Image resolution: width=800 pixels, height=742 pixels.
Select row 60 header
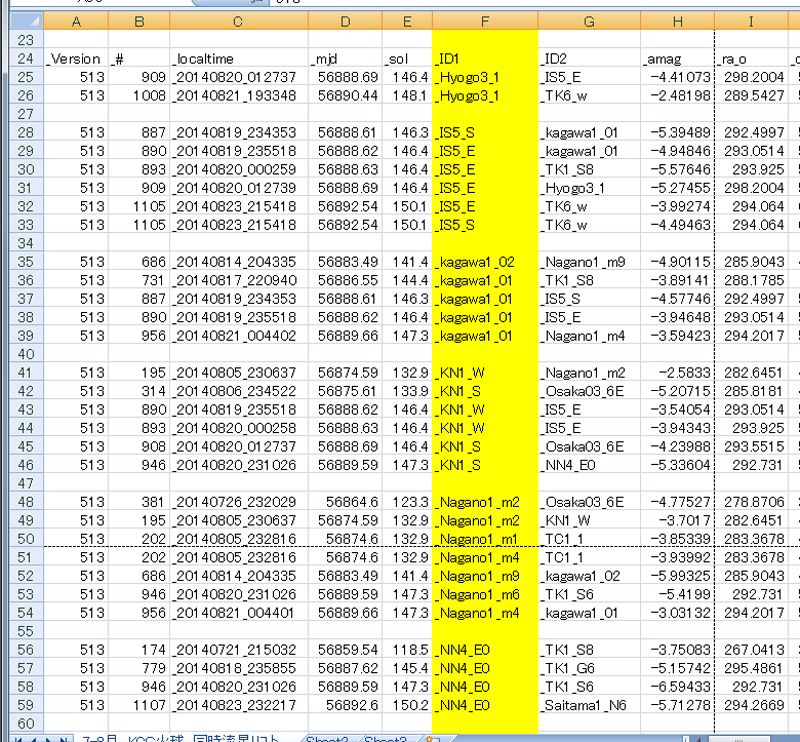[26, 723]
